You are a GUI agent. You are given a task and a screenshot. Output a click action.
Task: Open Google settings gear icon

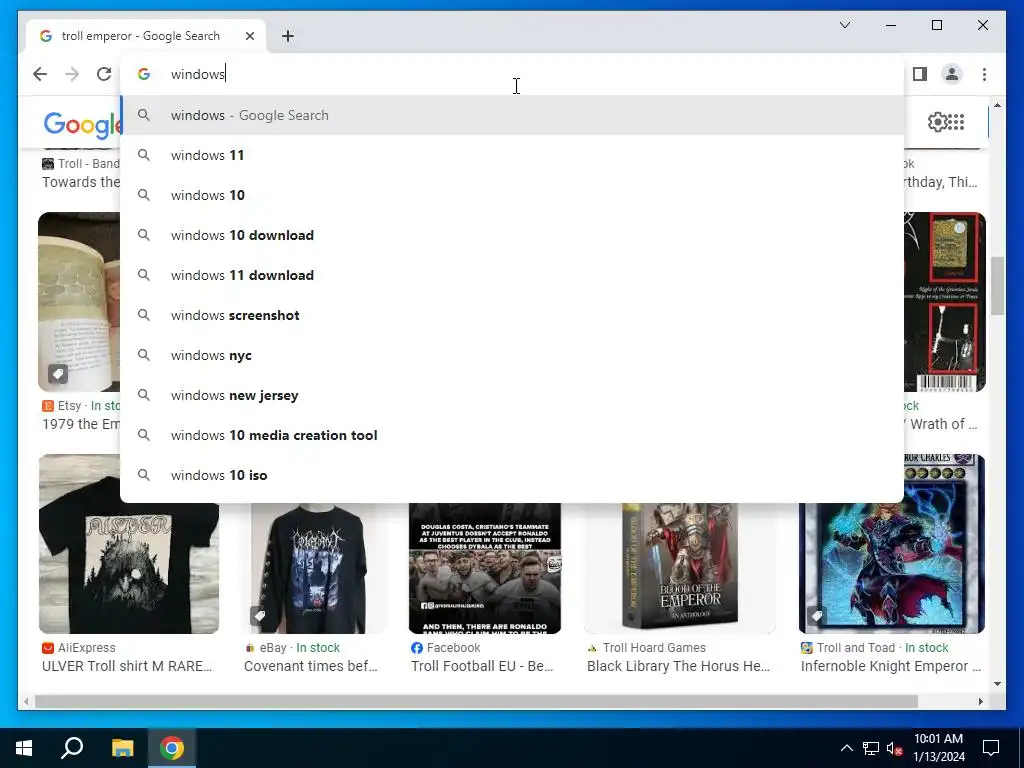click(x=937, y=122)
